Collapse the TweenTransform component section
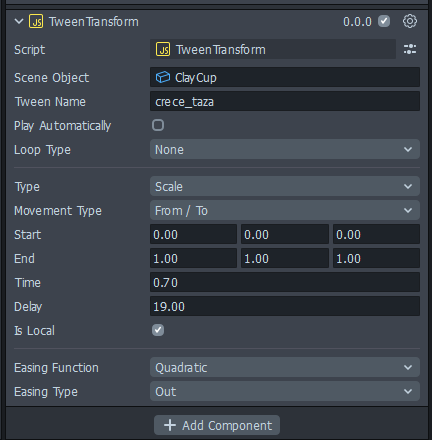This screenshot has width=432, height=440. click(19, 22)
